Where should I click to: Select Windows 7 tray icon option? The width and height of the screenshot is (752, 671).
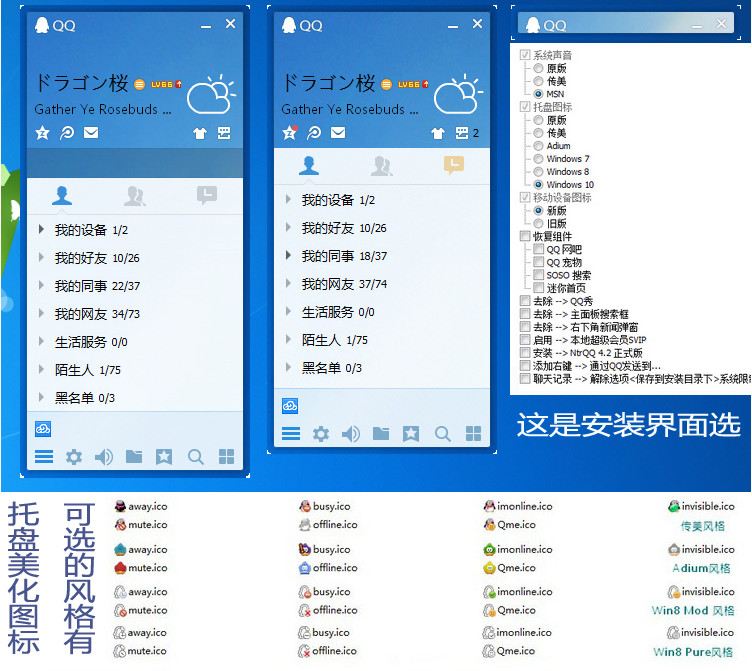coord(538,159)
